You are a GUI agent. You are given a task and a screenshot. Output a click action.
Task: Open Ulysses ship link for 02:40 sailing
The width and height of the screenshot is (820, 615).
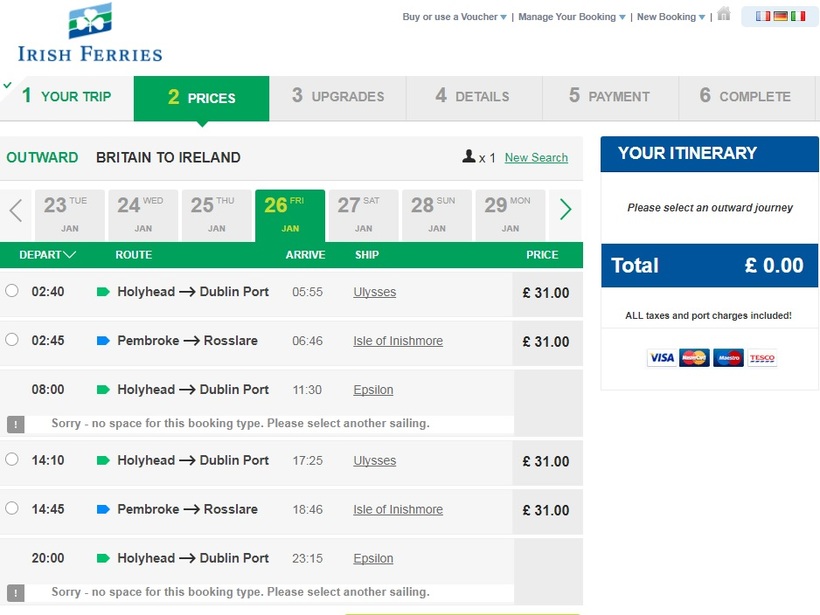(374, 292)
